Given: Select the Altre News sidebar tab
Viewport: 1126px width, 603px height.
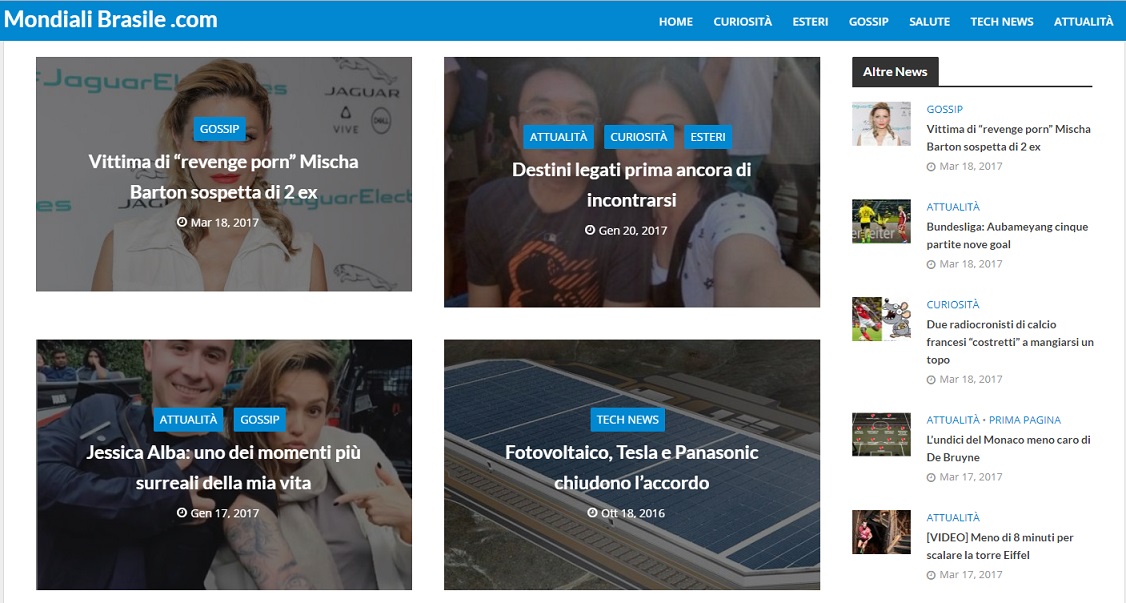Looking at the screenshot, I should 895,72.
